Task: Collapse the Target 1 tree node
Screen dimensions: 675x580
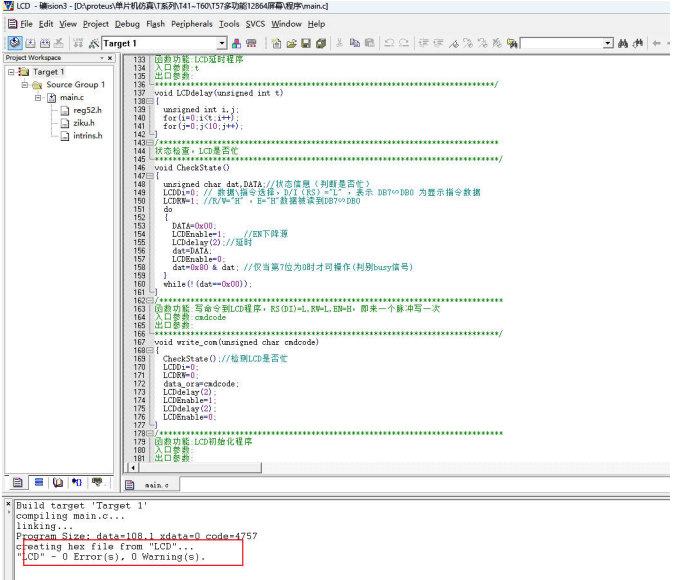Action: point(12,72)
